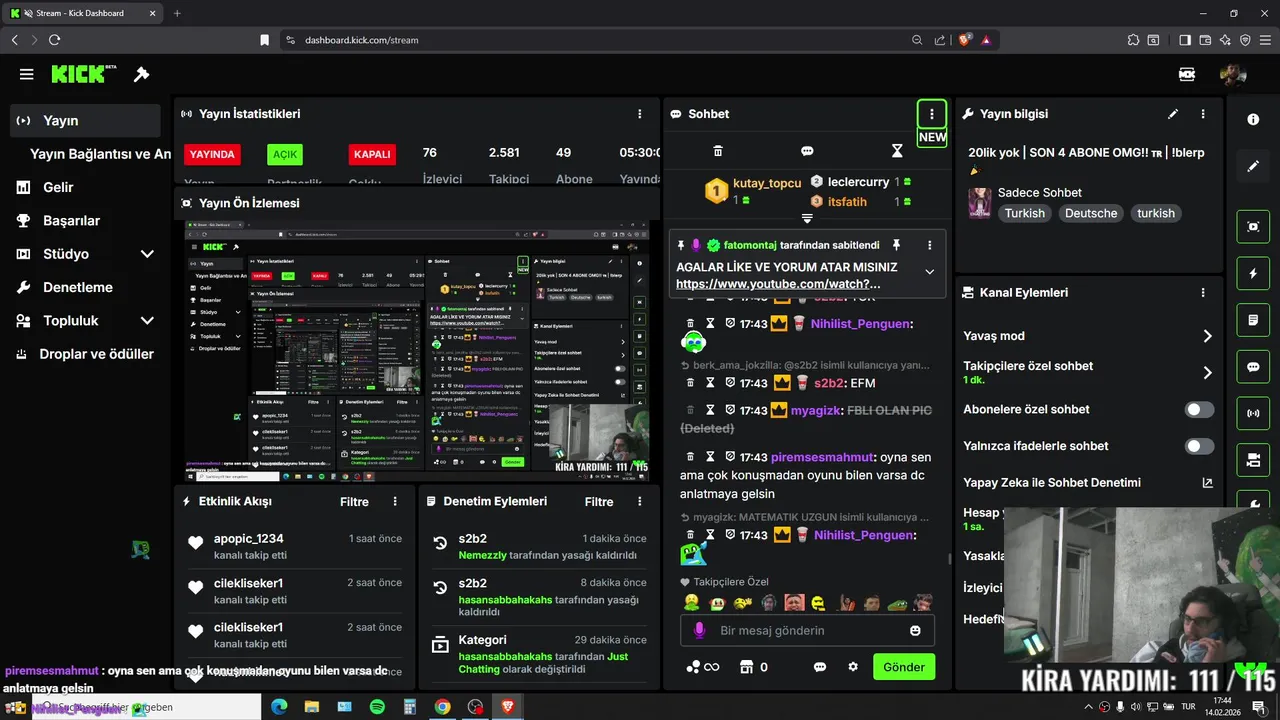Open the profile avatar in the top right
The width and height of the screenshot is (1280, 720).
click(1233, 74)
